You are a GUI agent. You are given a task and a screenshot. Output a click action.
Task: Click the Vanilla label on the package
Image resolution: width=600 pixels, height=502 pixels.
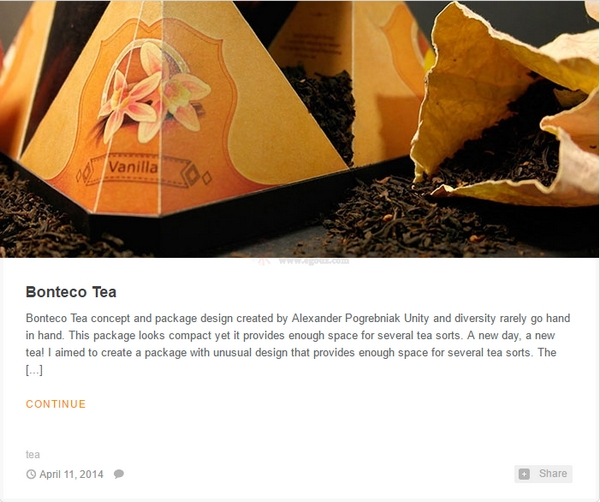(x=133, y=167)
